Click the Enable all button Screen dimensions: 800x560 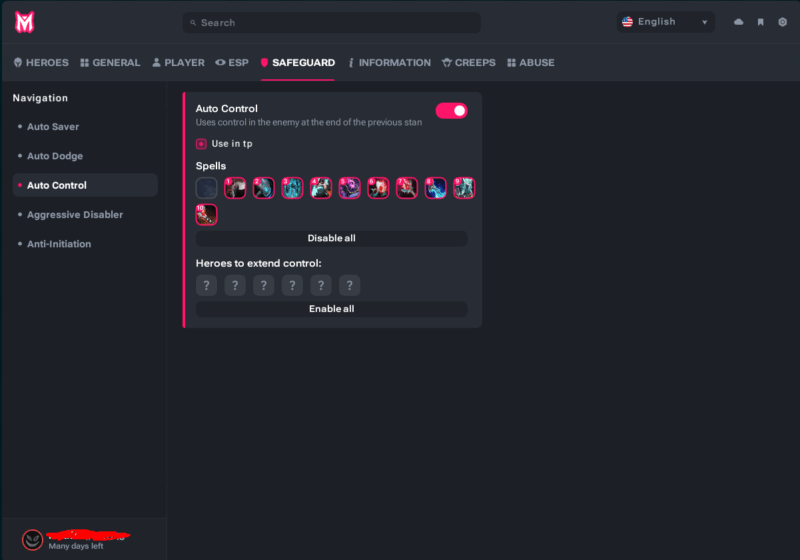pyautogui.click(x=332, y=309)
